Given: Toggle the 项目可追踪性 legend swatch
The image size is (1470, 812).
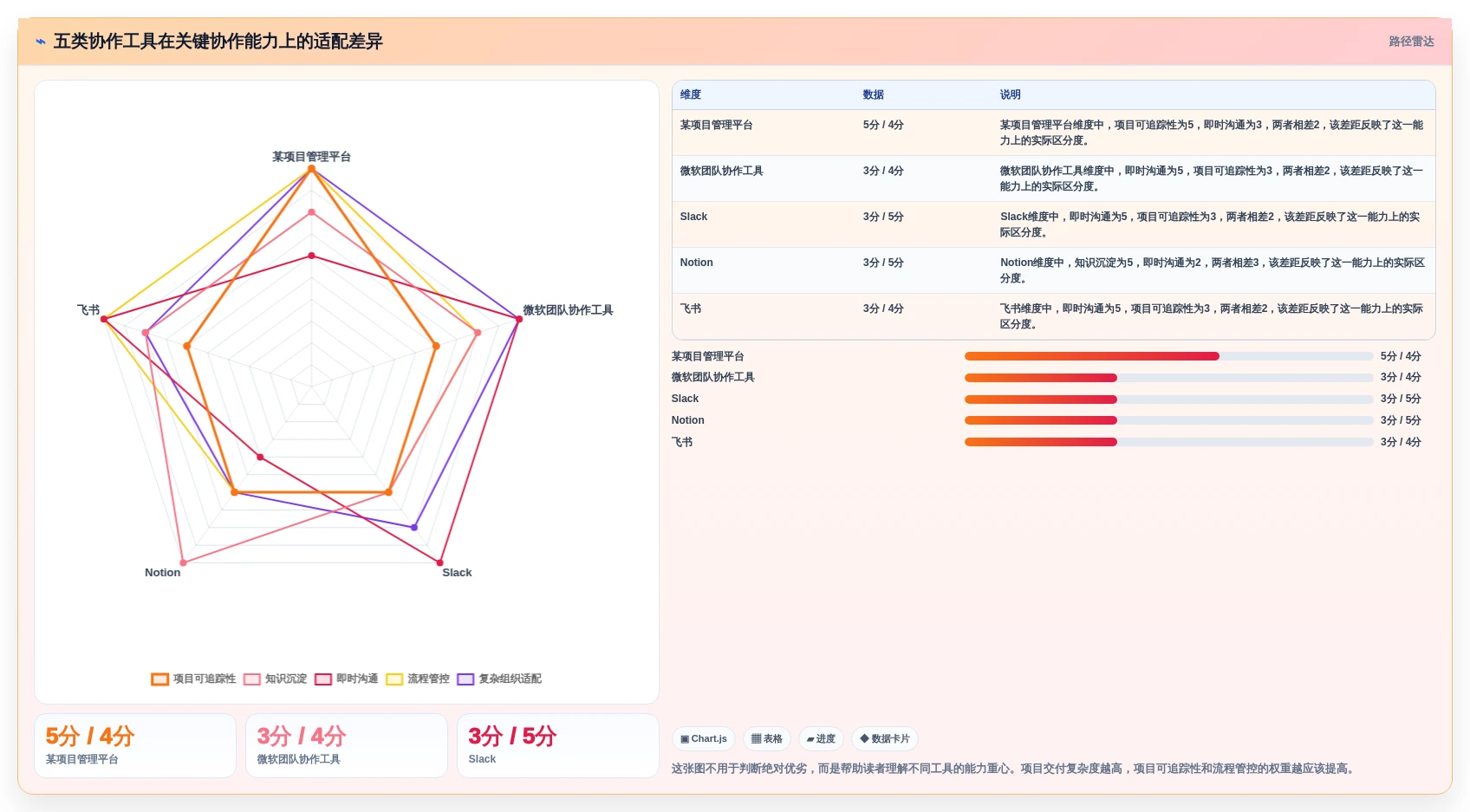Looking at the screenshot, I should [159, 679].
